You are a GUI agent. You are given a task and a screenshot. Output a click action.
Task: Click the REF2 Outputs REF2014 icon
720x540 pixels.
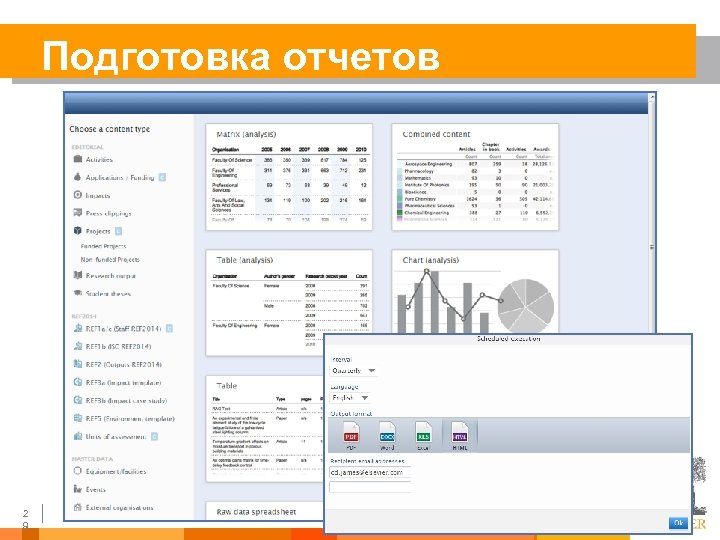click(78, 364)
